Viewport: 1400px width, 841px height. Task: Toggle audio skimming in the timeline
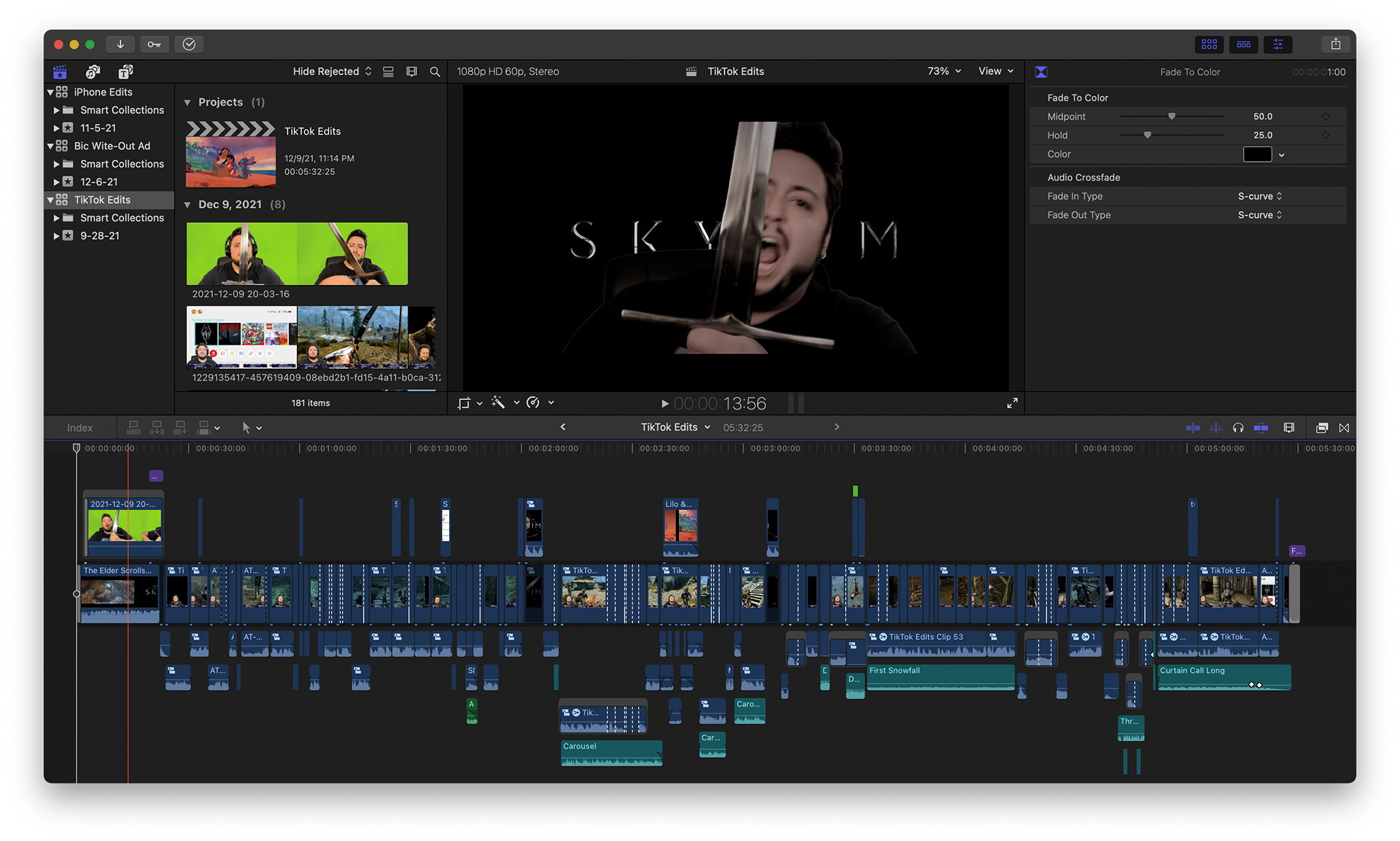pos(1216,428)
